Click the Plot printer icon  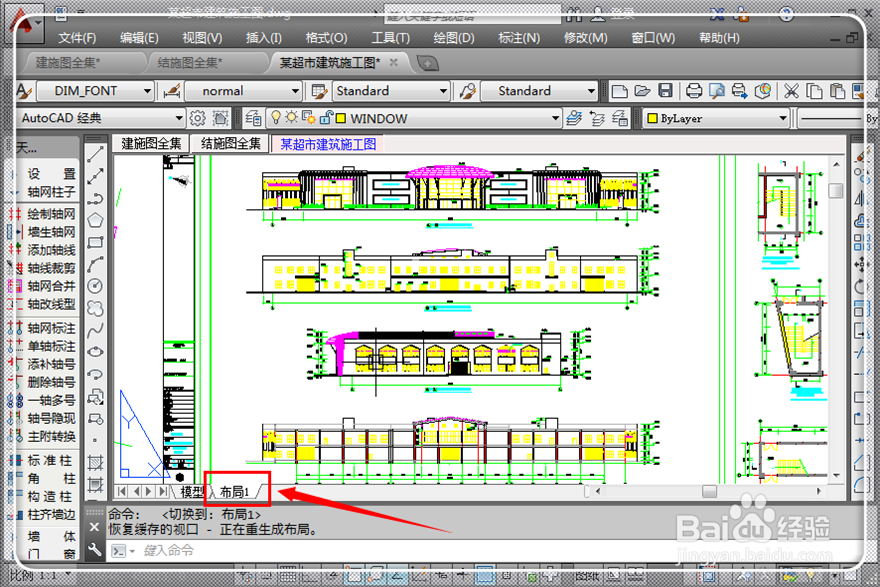click(694, 91)
